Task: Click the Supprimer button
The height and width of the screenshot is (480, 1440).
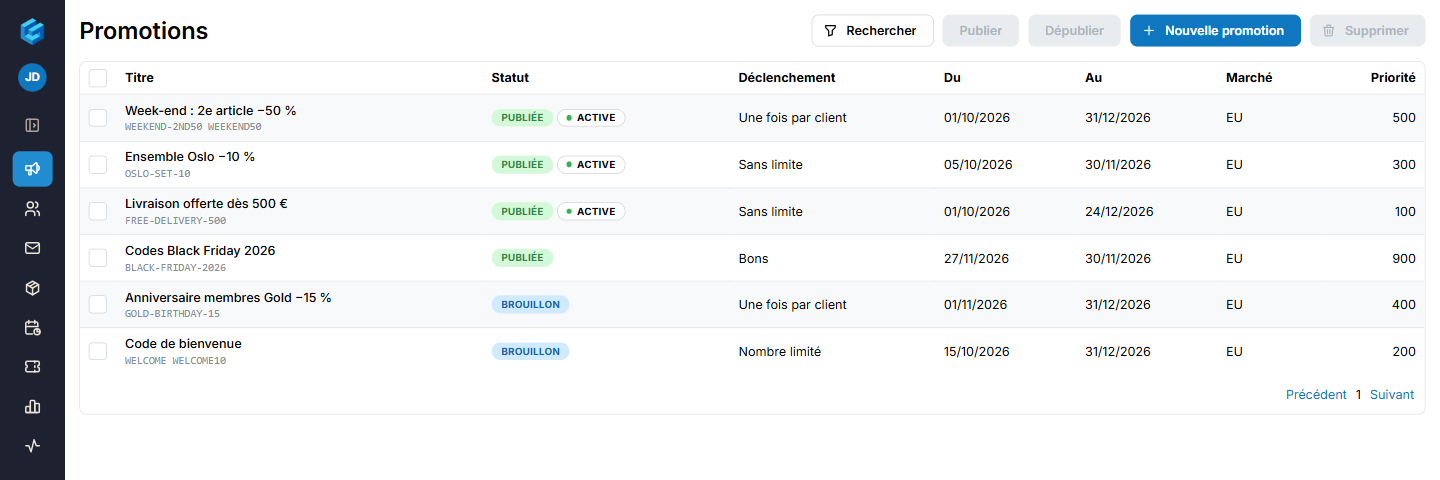Action: pyautogui.click(x=1367, y=31)
